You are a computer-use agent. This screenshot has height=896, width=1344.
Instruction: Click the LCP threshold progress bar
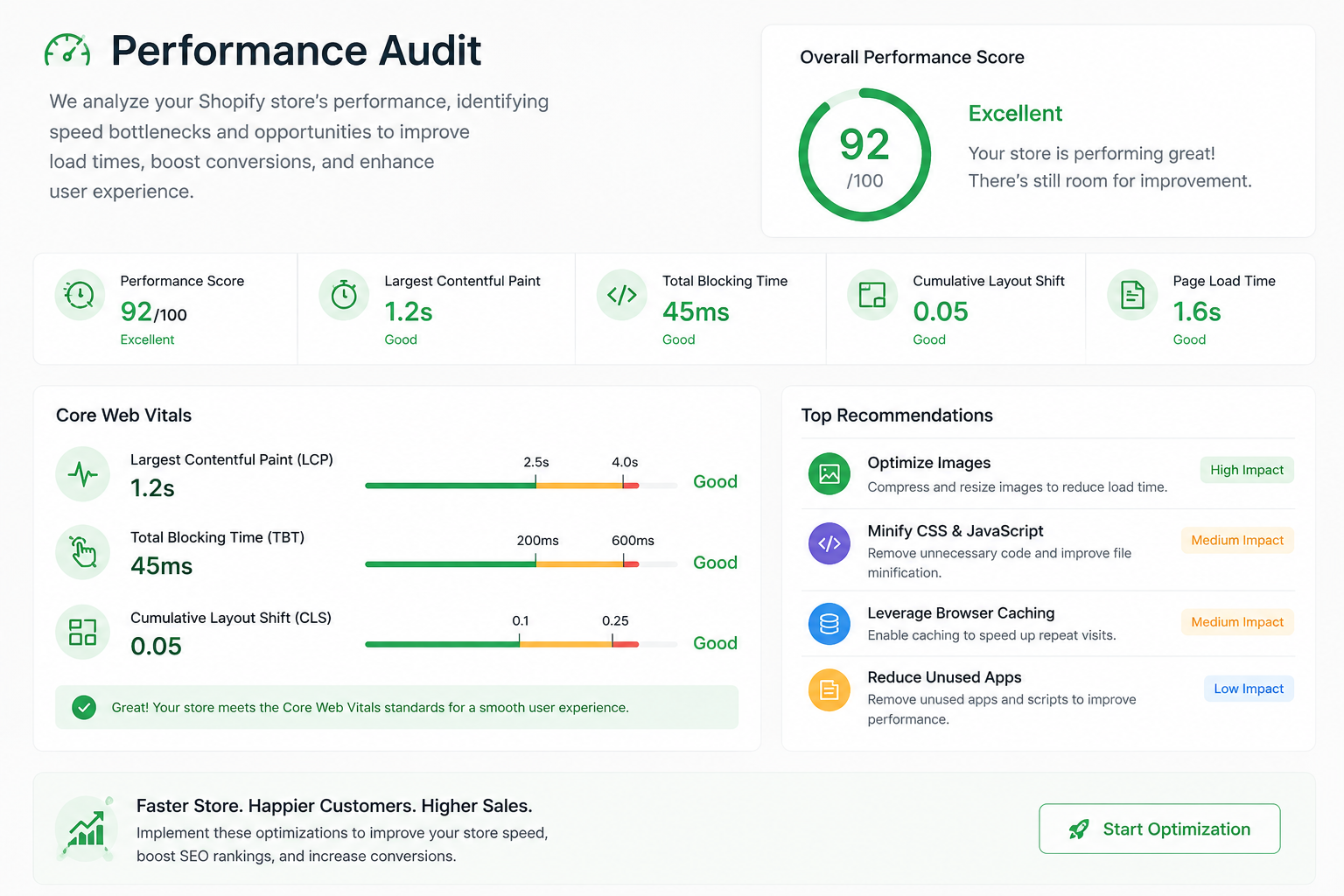[x=521, y=485]
